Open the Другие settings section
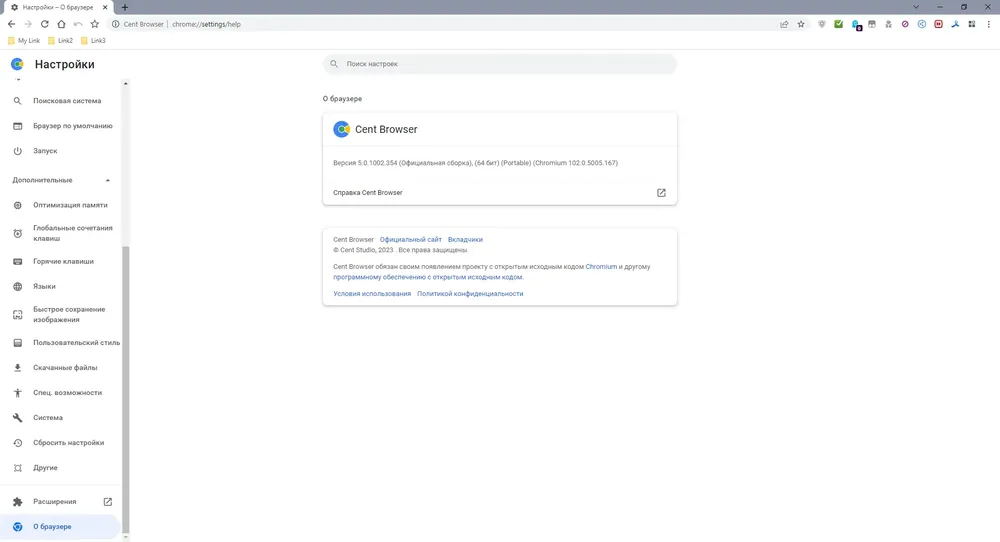1000x542 pixels. click(61, 468)
